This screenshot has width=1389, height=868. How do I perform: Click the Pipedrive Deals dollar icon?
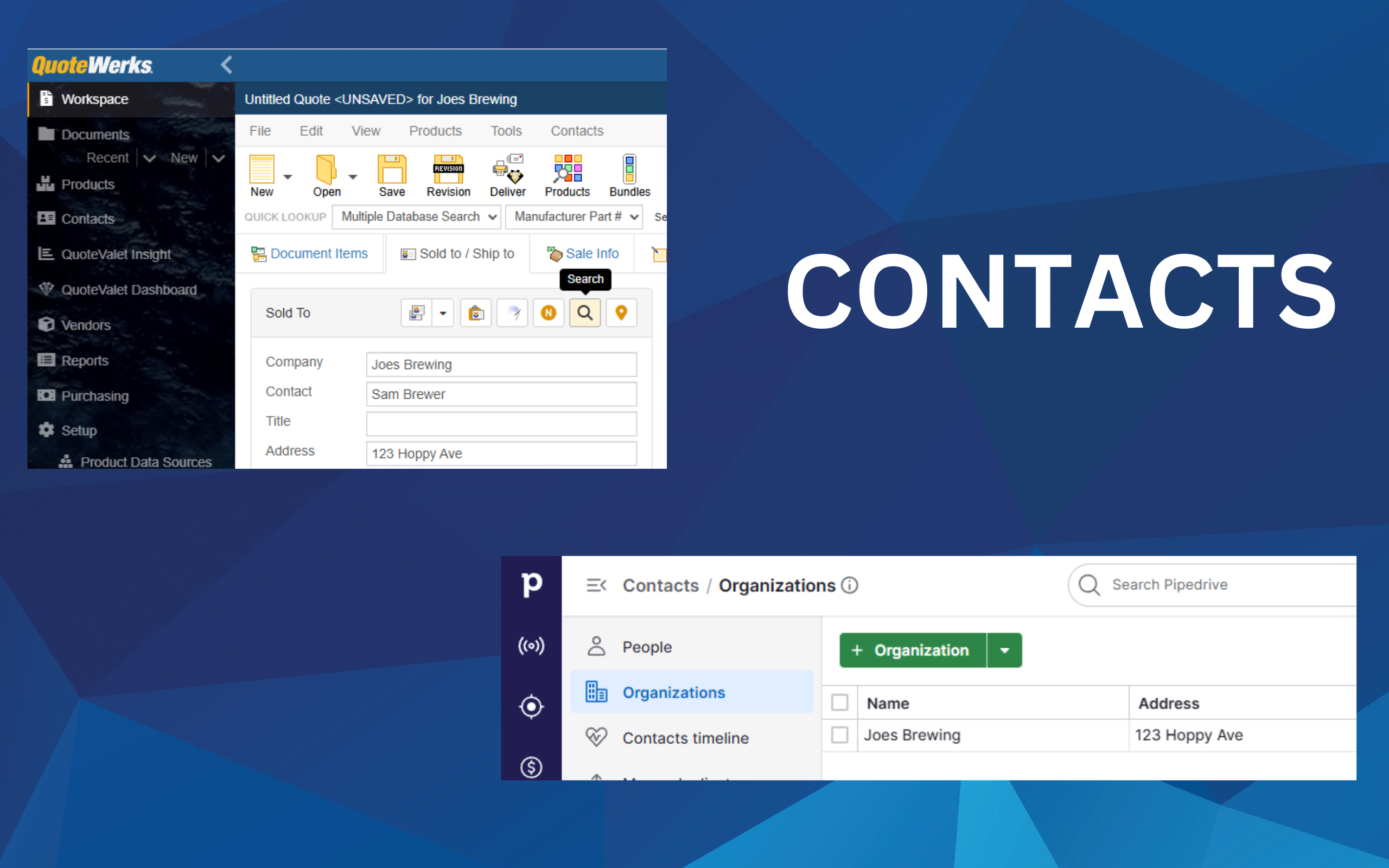[531, 767]
